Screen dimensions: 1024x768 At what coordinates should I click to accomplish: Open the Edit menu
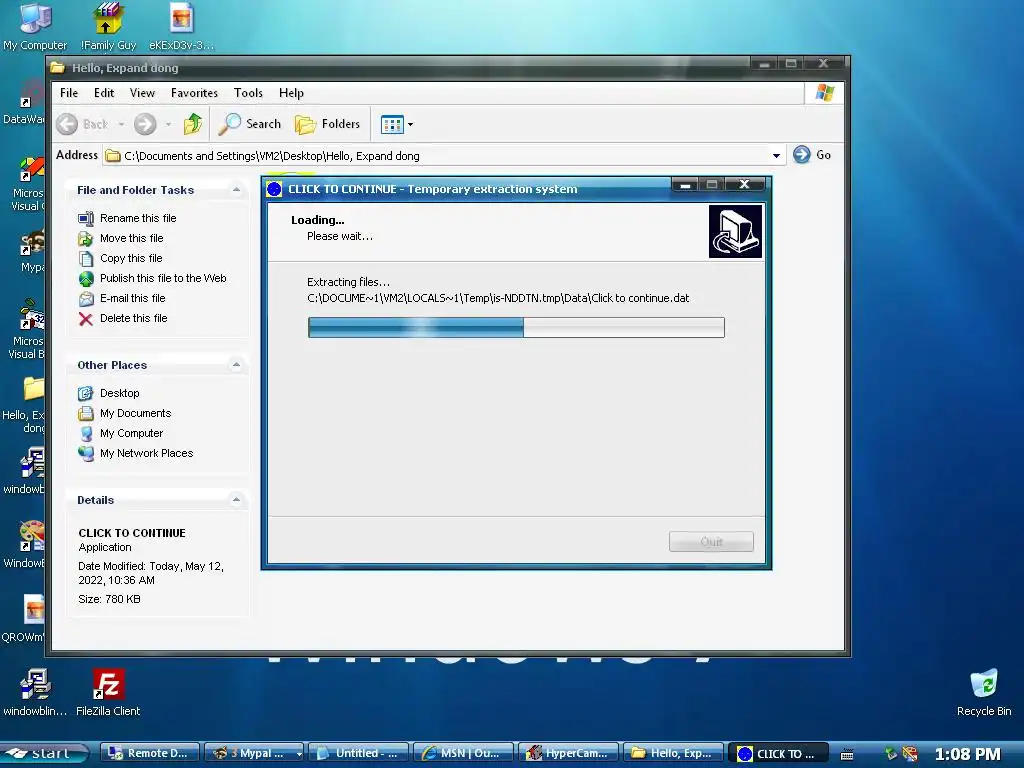point(104,93)
